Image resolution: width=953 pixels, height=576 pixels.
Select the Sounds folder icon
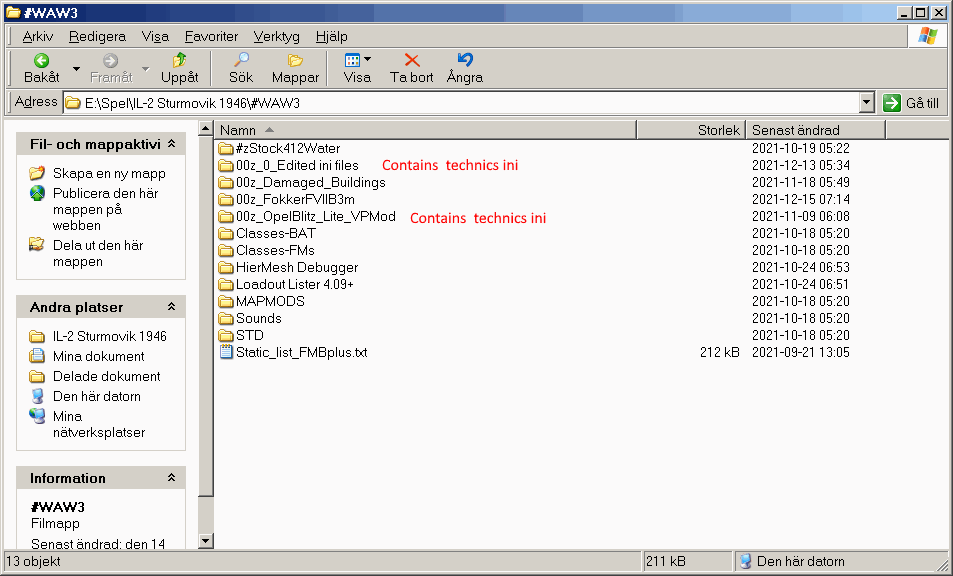click(x=226, y=318)
